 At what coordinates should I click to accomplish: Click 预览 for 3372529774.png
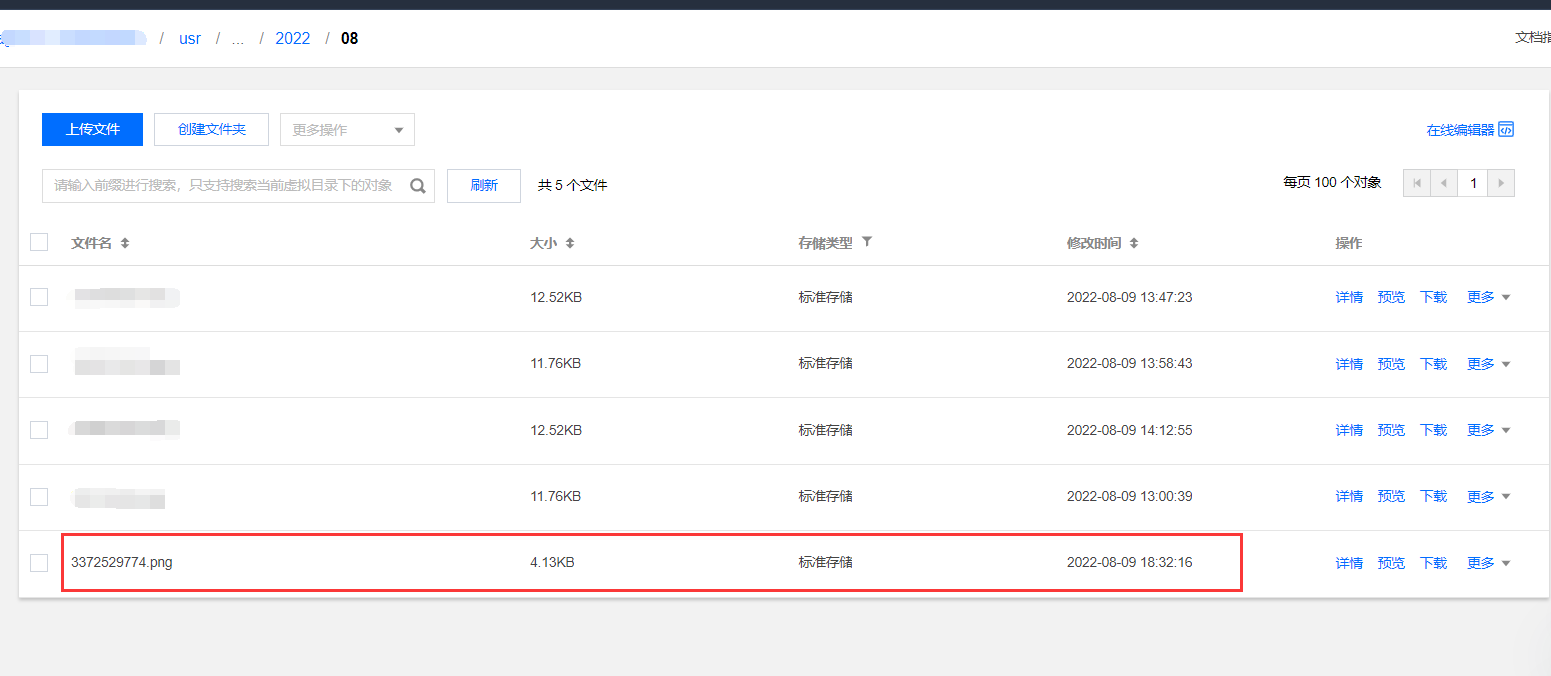[1391, 563]
